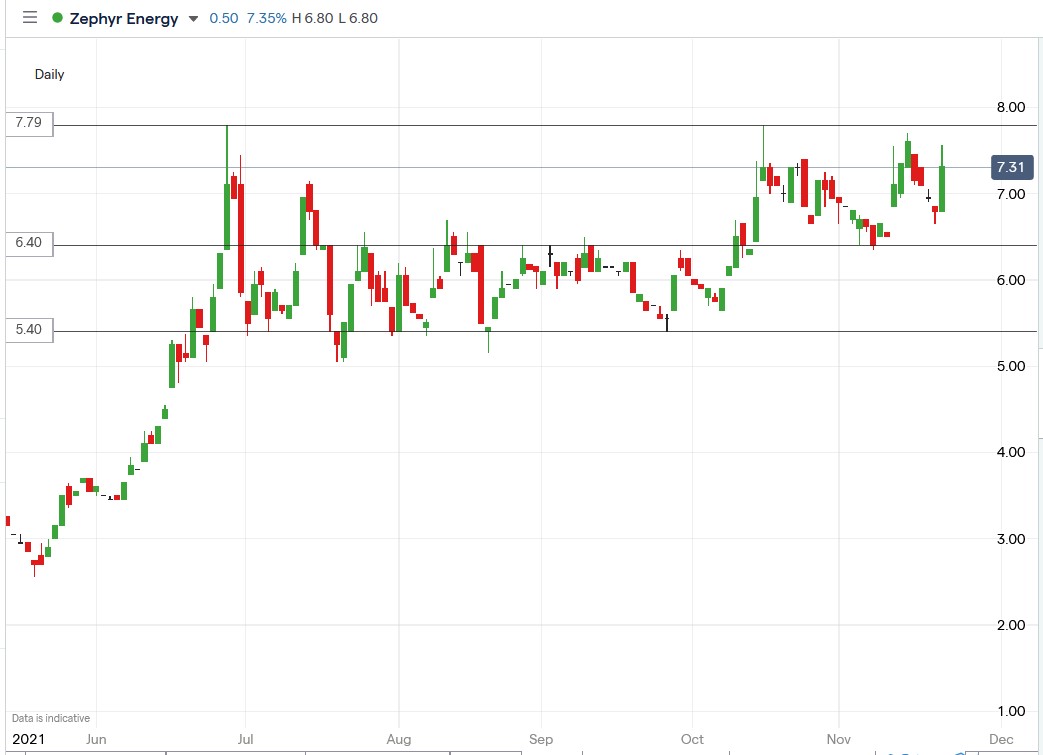Click the 4.00 price axis label

(x=1010, y=452)
